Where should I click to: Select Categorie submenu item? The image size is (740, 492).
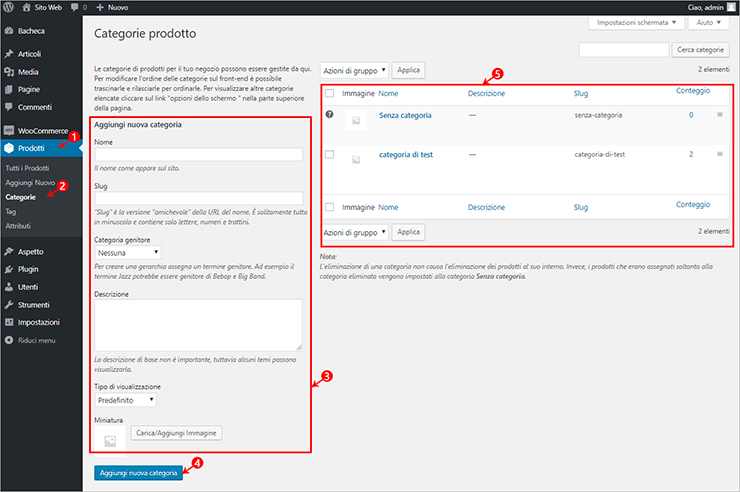click(21, 197)
